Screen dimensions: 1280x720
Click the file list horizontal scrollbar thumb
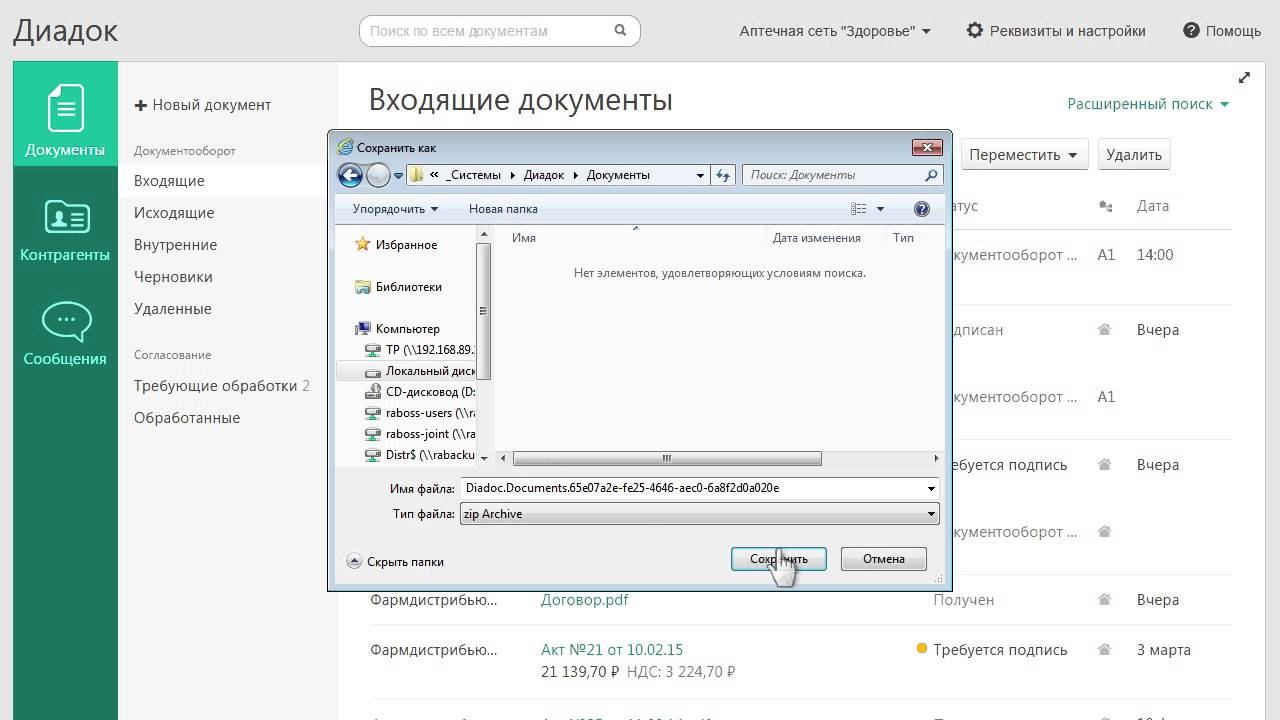click(x=667, y=459)
